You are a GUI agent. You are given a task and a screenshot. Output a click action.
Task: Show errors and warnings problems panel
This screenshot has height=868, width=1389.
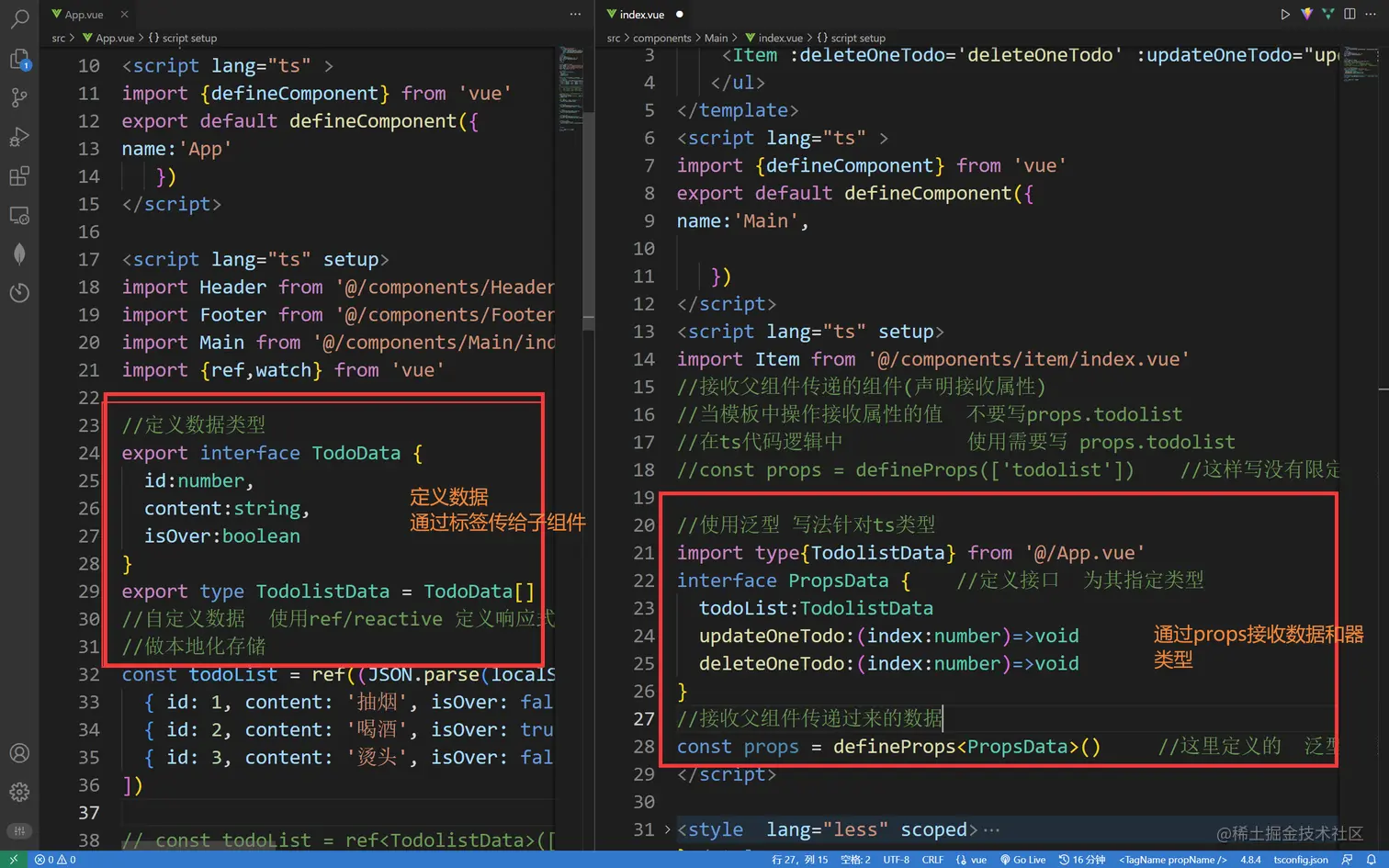tap(55, 860)
